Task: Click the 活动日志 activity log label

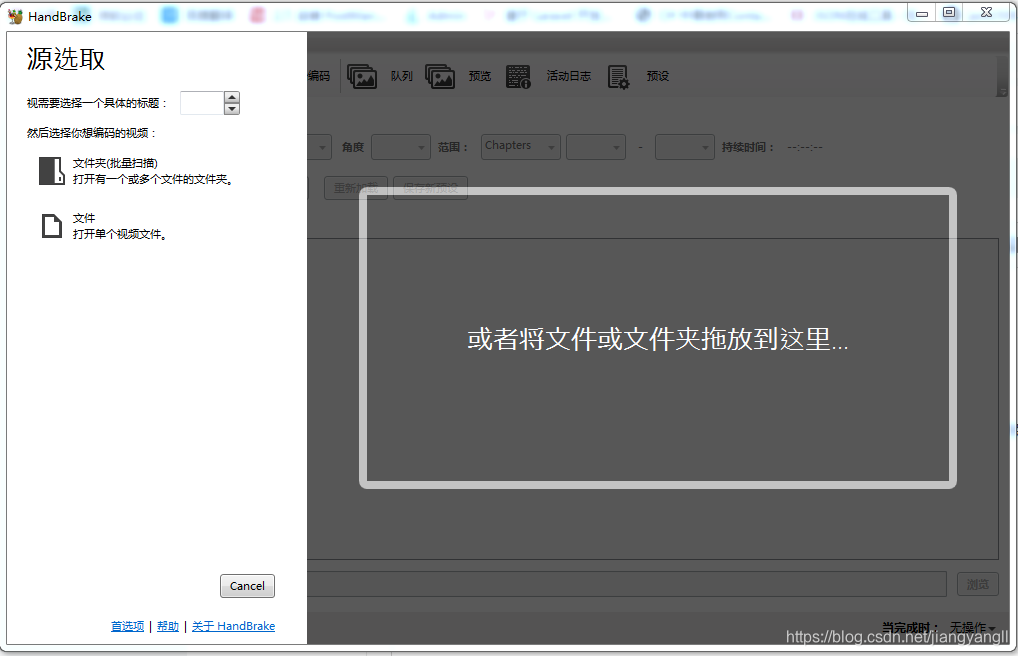Action: click(x=569, y=77)
